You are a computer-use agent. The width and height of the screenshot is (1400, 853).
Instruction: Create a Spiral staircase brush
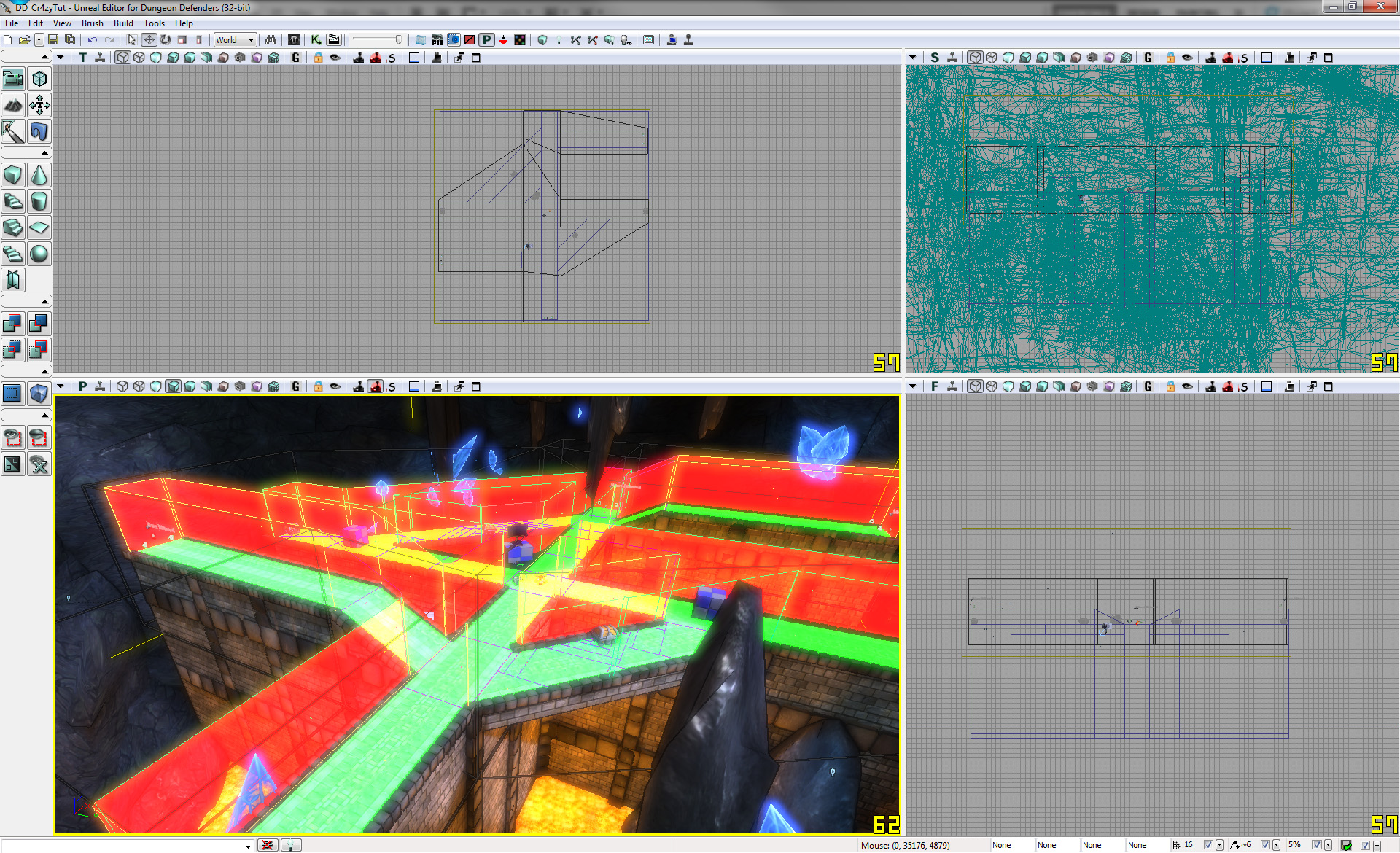coord(13,254)
